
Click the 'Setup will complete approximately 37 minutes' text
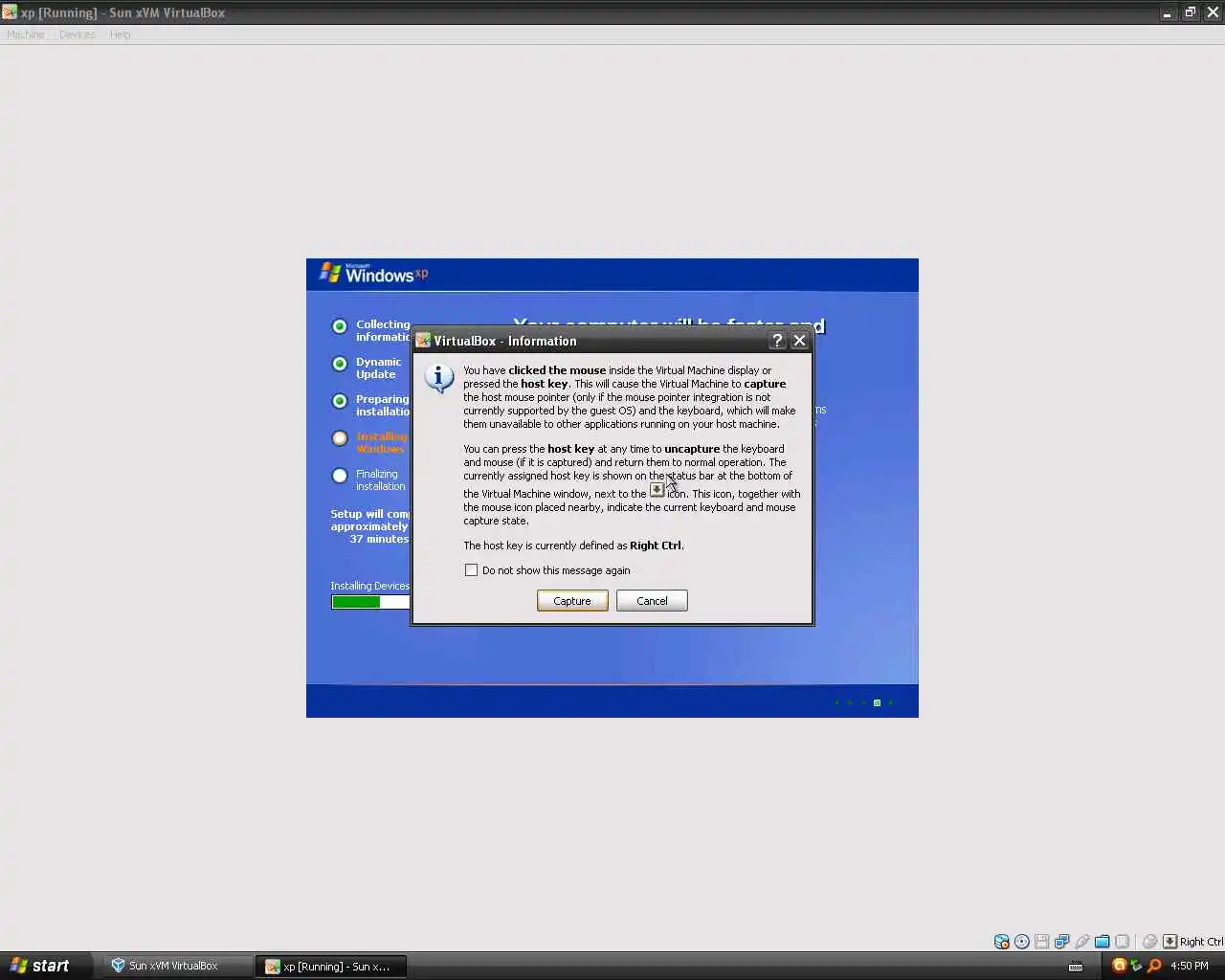point(370,526)
